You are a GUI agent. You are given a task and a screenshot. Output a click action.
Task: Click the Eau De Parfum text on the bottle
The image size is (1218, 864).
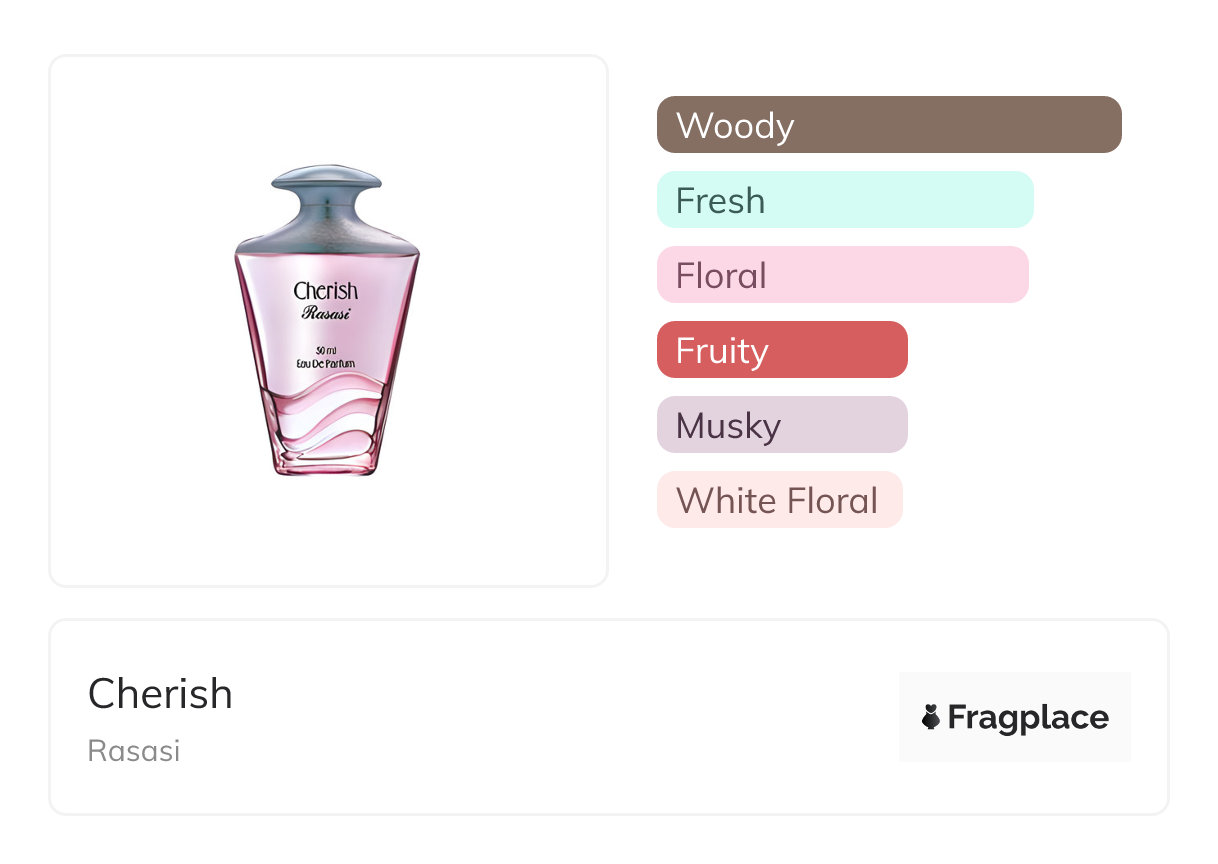pos(325,362)
